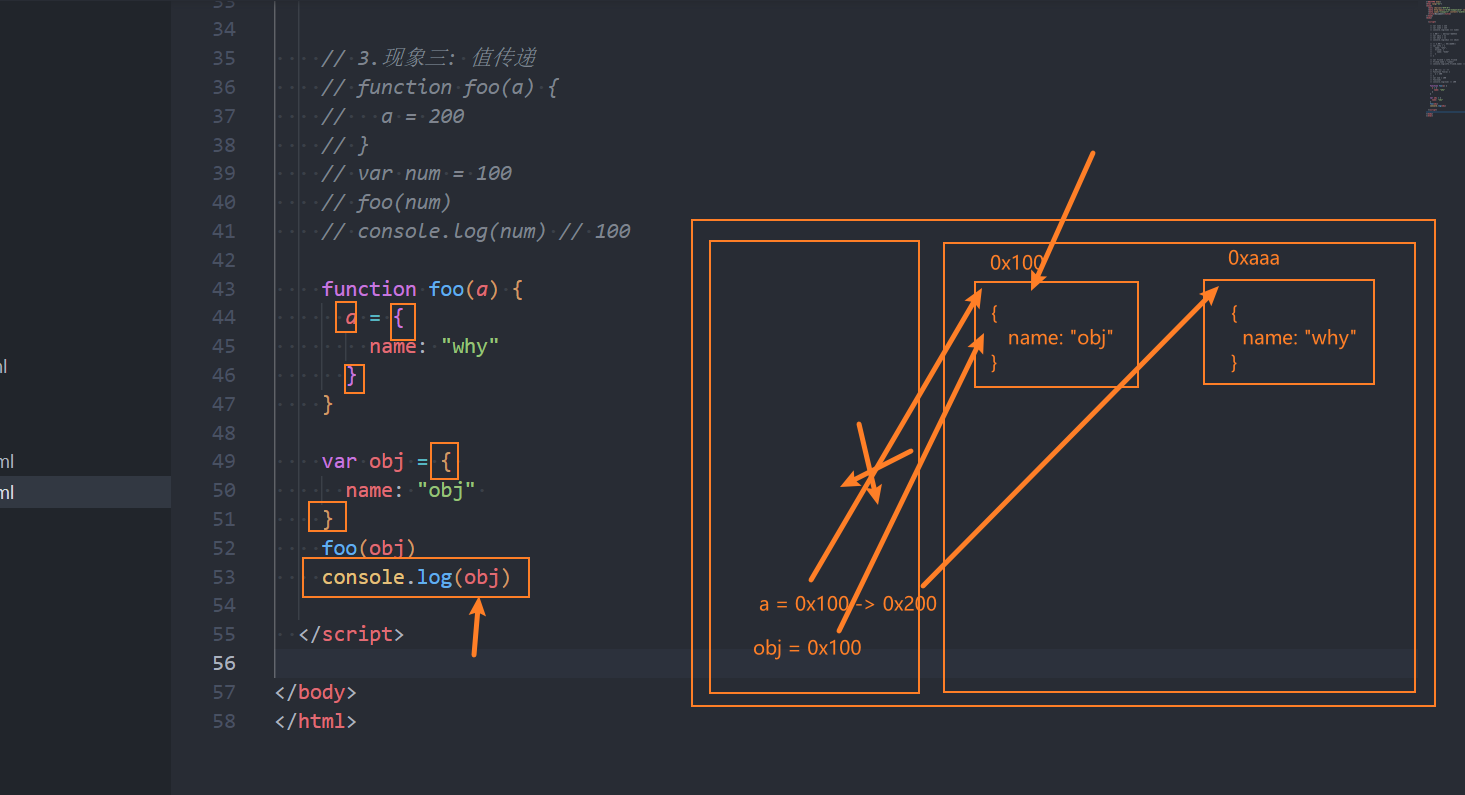1465x795 pixels.
Task: Click the variable "obj" on line 49
Action: coord(387,461)
